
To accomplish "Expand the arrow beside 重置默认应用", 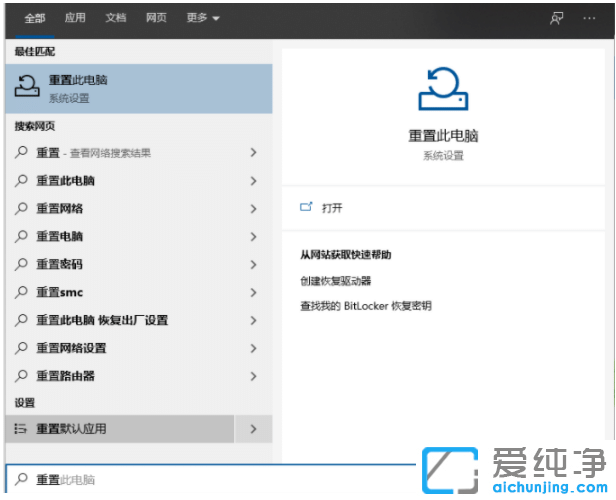I will (253, 429).
